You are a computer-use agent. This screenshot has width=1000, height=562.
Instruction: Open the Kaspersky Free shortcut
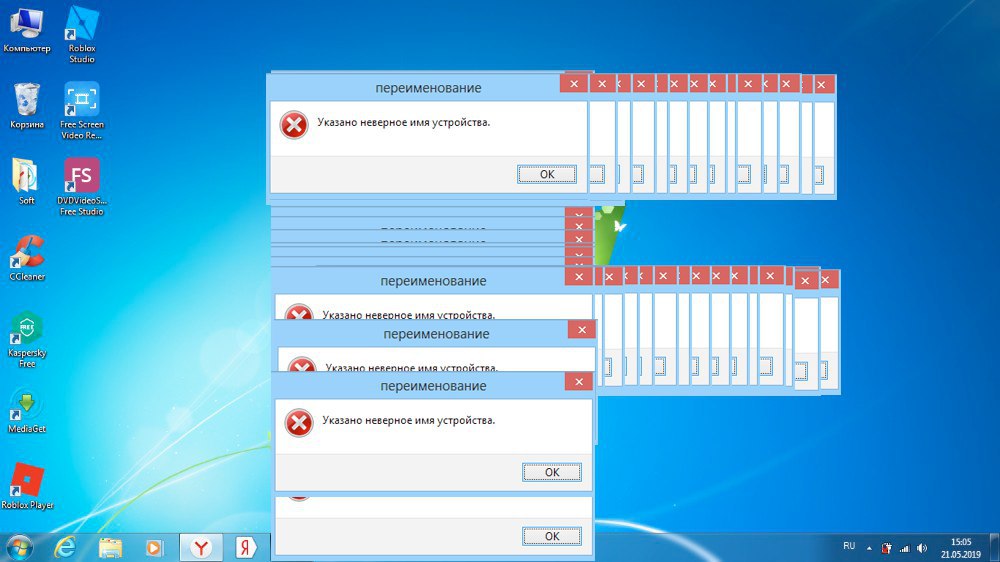(x=27, y=329)
